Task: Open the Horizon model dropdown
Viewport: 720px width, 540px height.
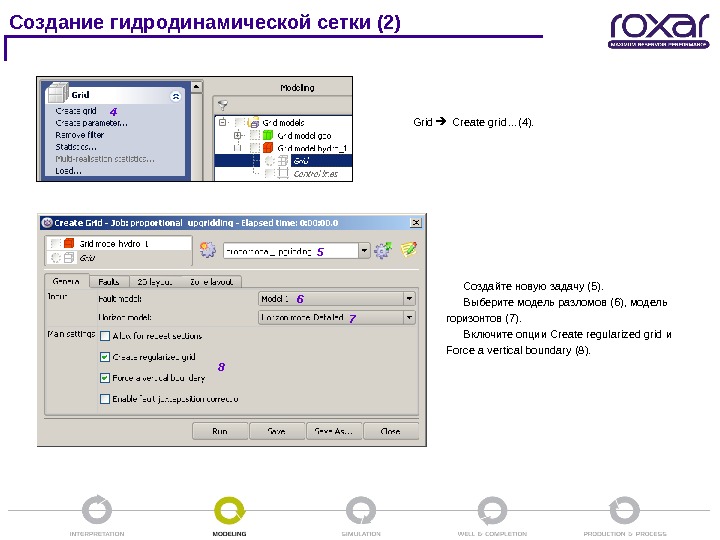Action: pos(337,318)
